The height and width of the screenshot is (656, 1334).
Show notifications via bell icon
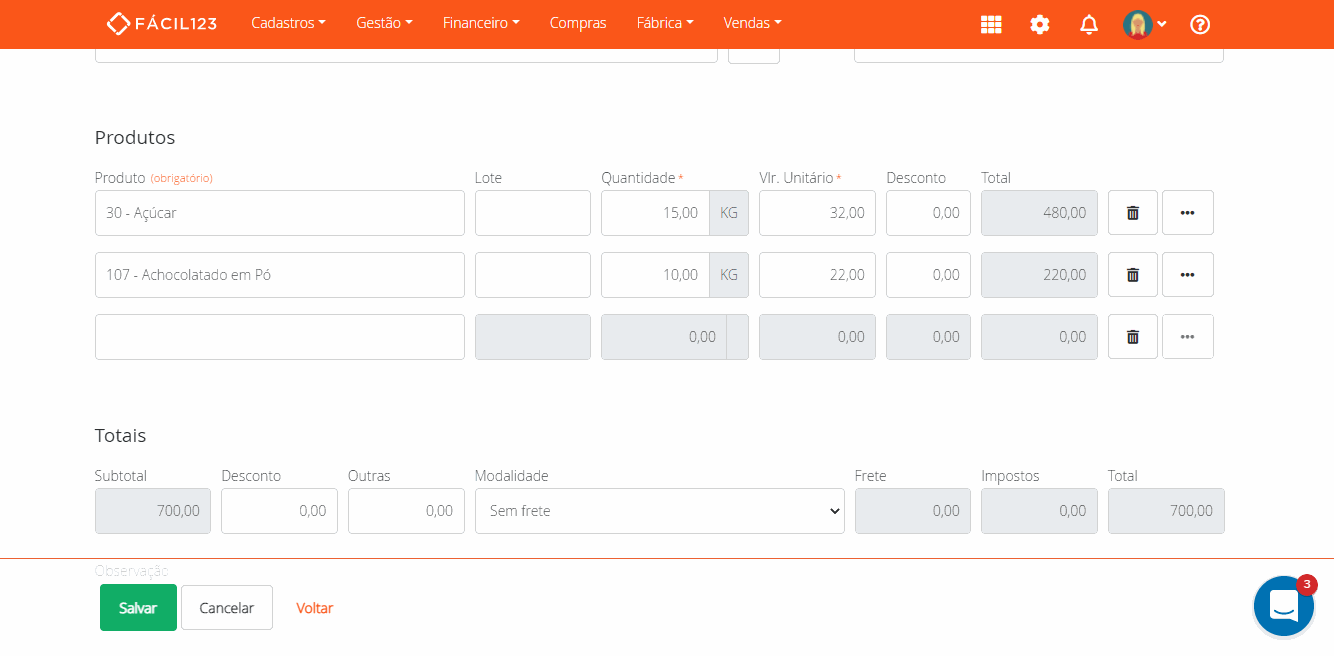click(1089, 25)
